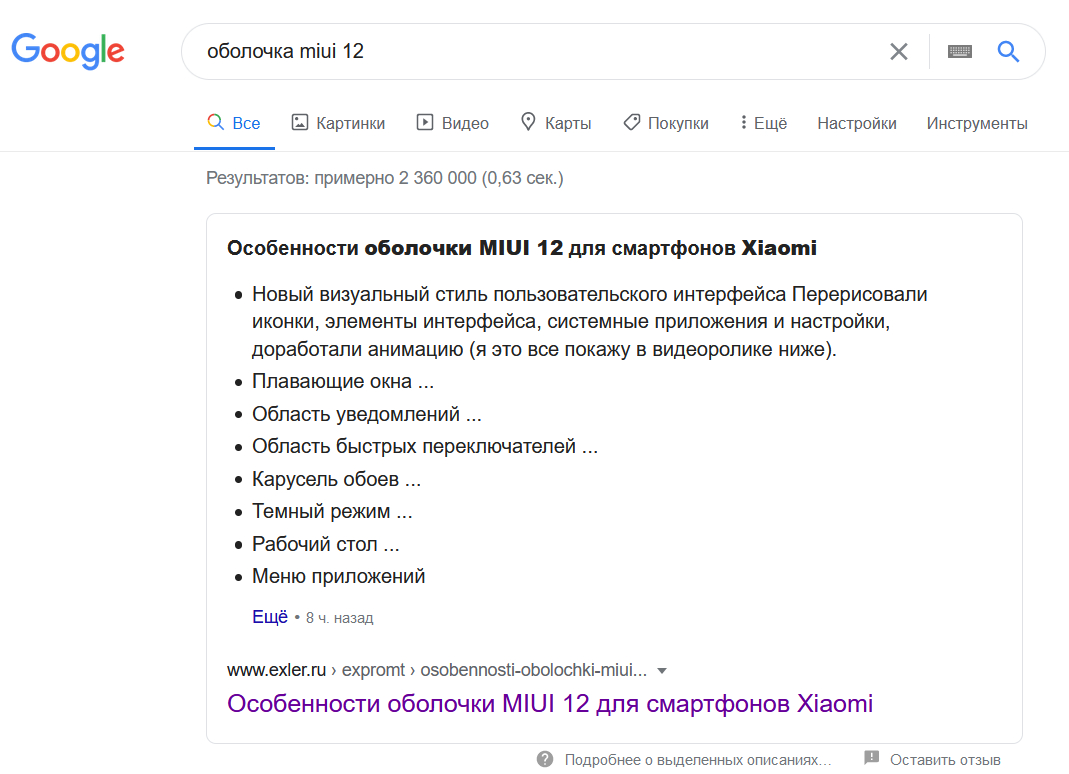
Task: Click the Ещё link in the snippet
Action: pyautogui.click(x=269, y=617)
